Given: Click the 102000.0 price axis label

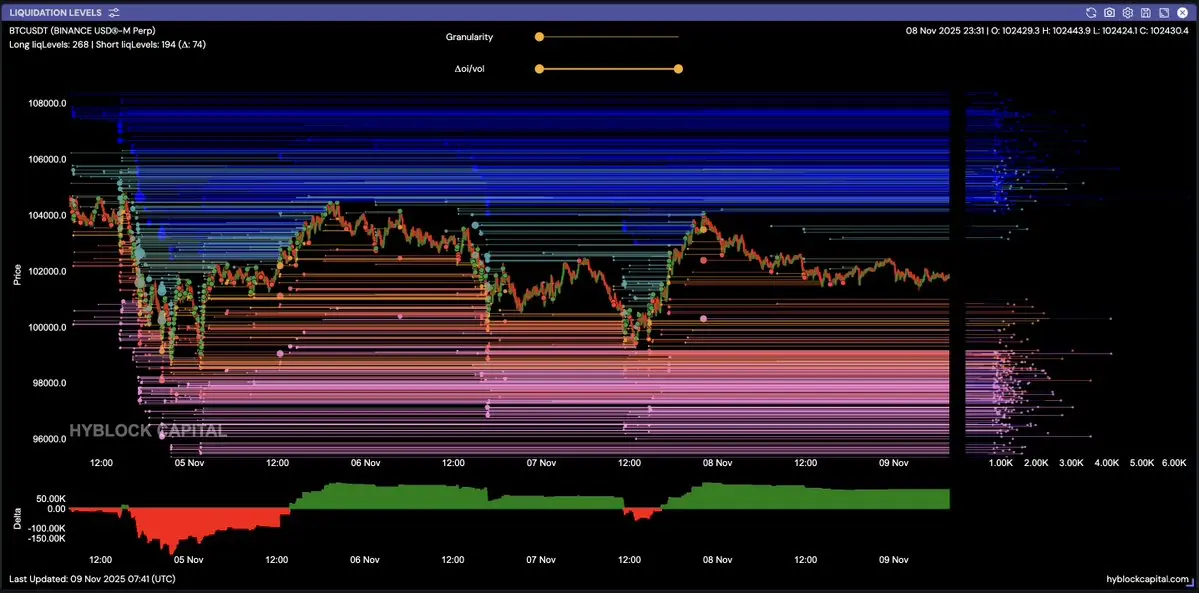Looking at the screenshot, I should tap(48, 271).
